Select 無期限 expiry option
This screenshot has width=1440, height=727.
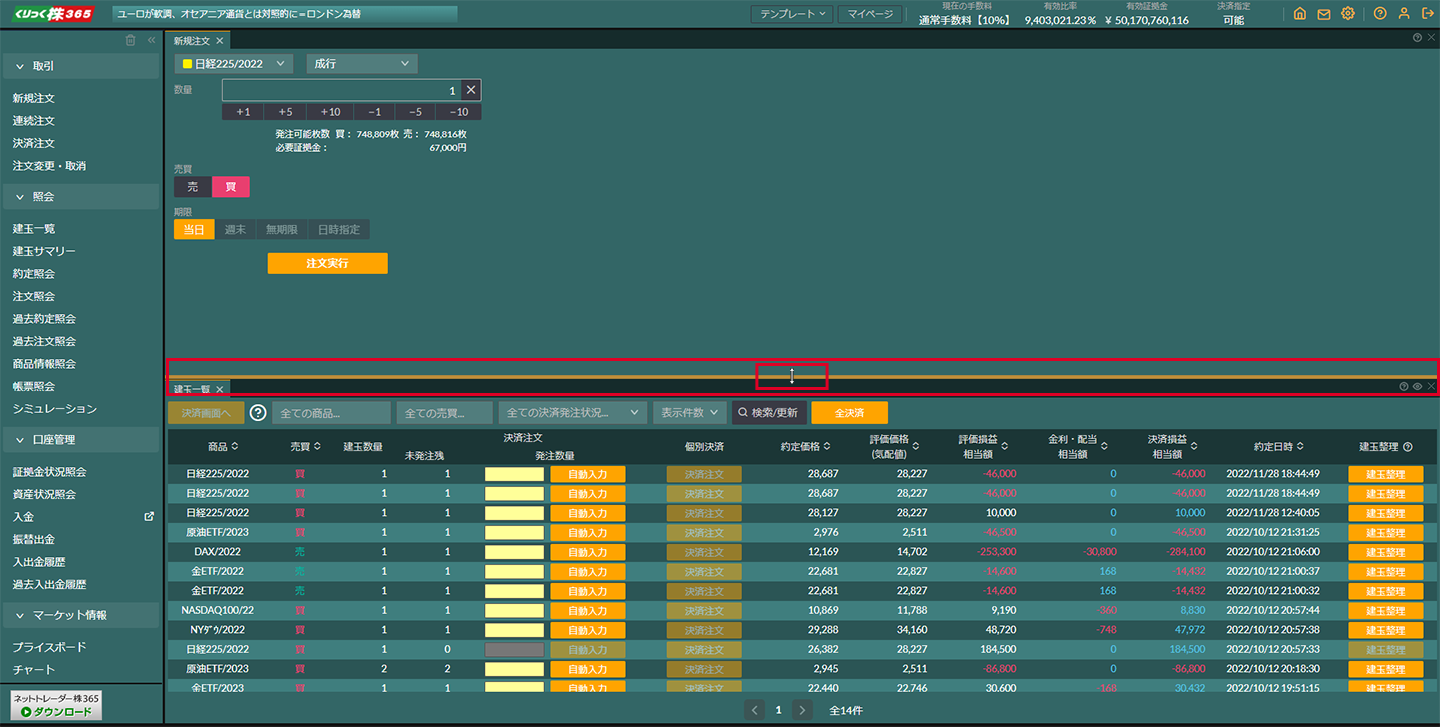[x=281, y=230]
